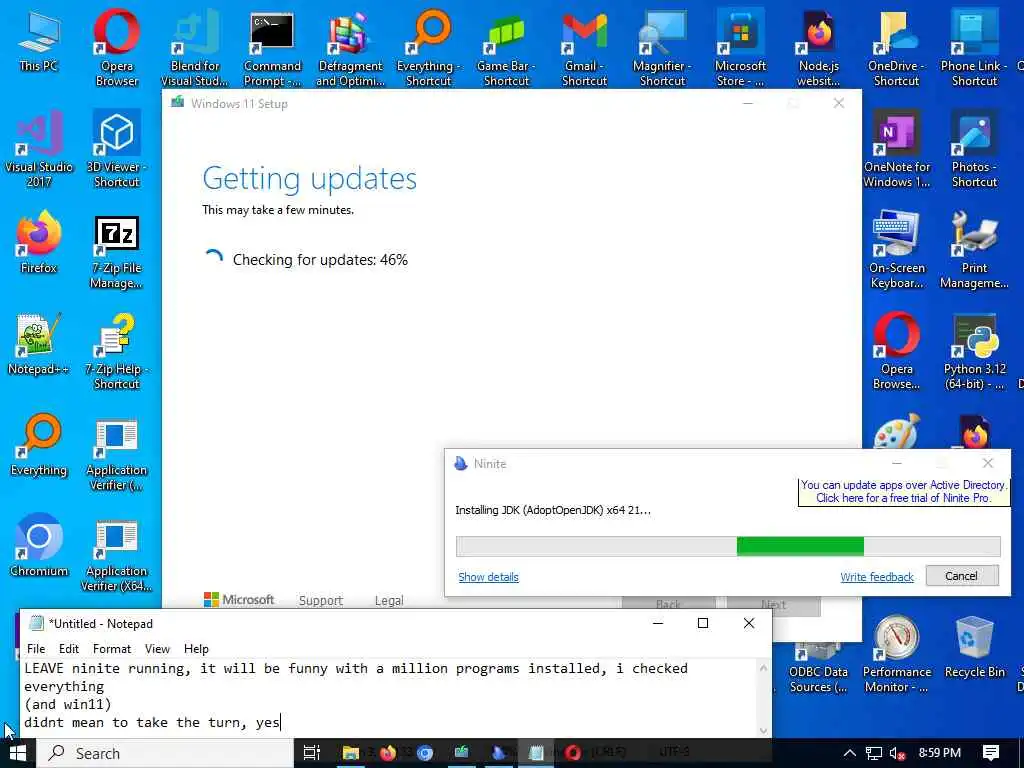Click Show details link in Ninite
1024x768 pixels.
(x=488, y=577)
